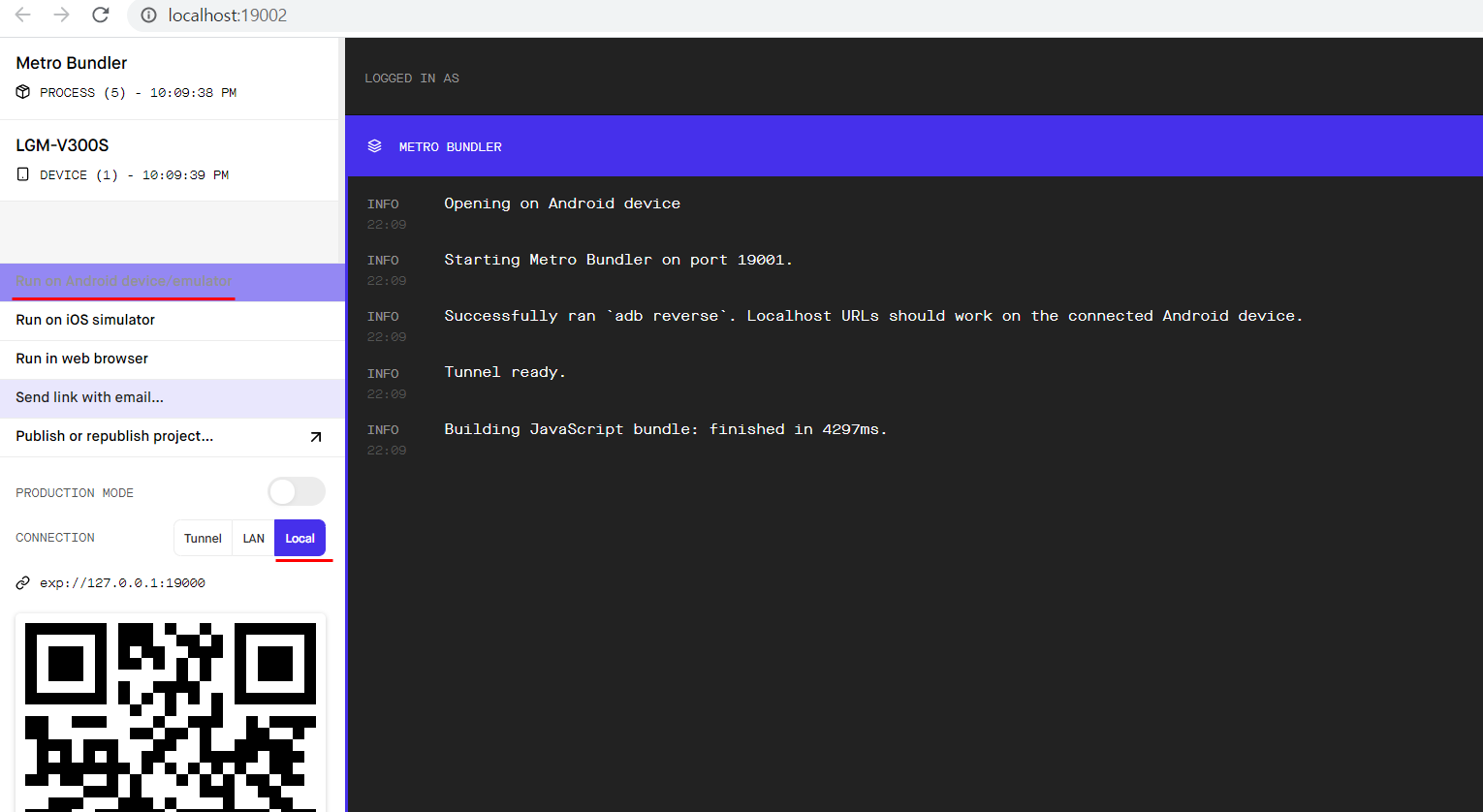Click the CONNECTION label

(x=55, y=538)
